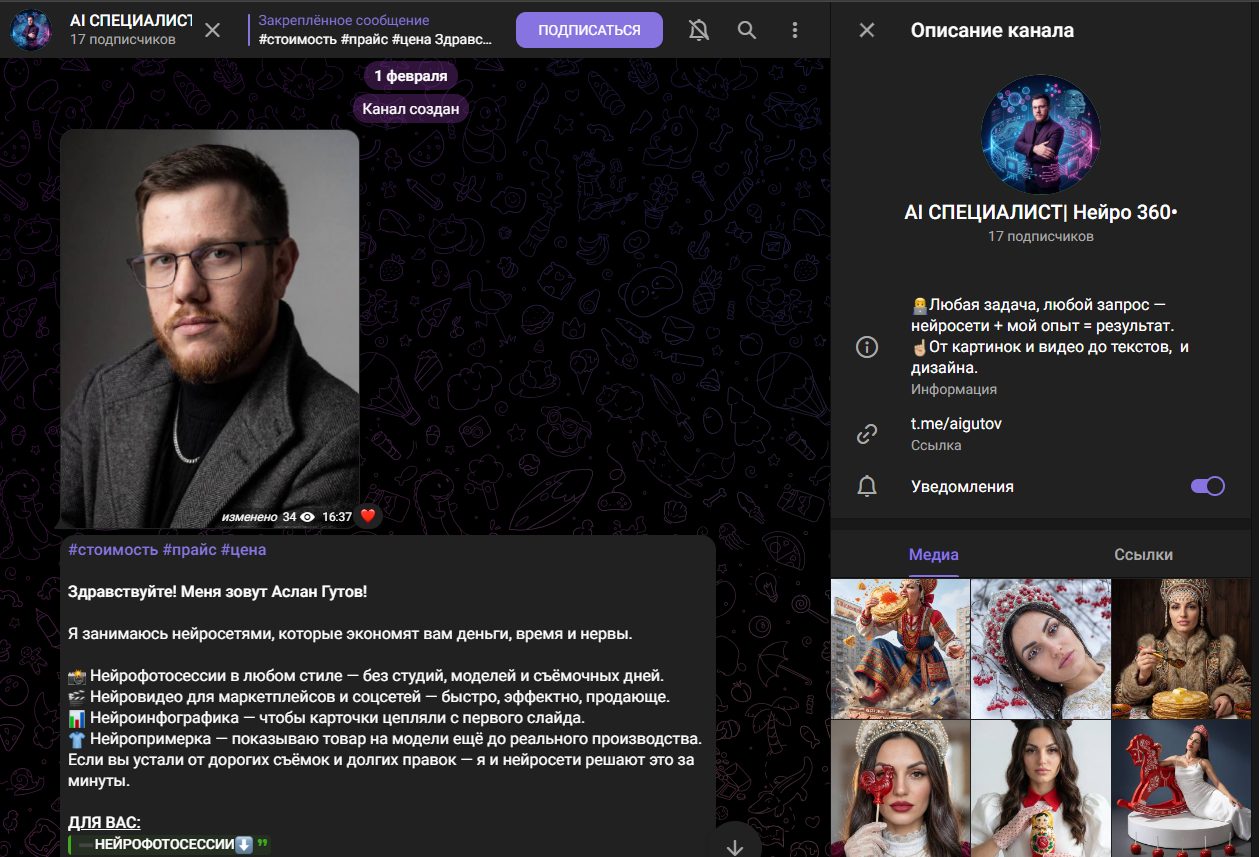Screen dimensions: 1259x857
Task: Click the #стоимость hashtag
Action: click(113, 550)
